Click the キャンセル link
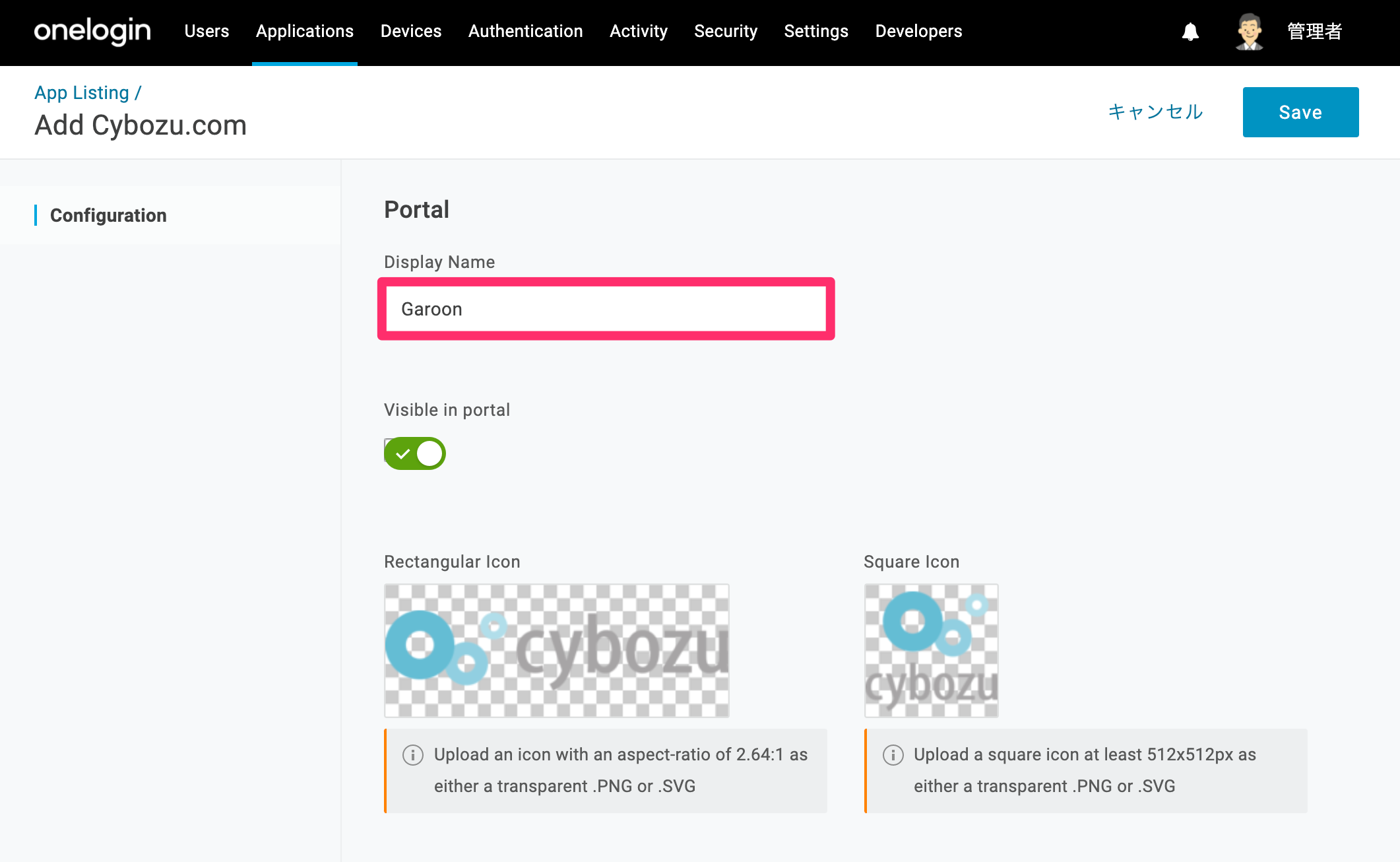Screen dimensions: 1400x862 (x=1156, y=112)
